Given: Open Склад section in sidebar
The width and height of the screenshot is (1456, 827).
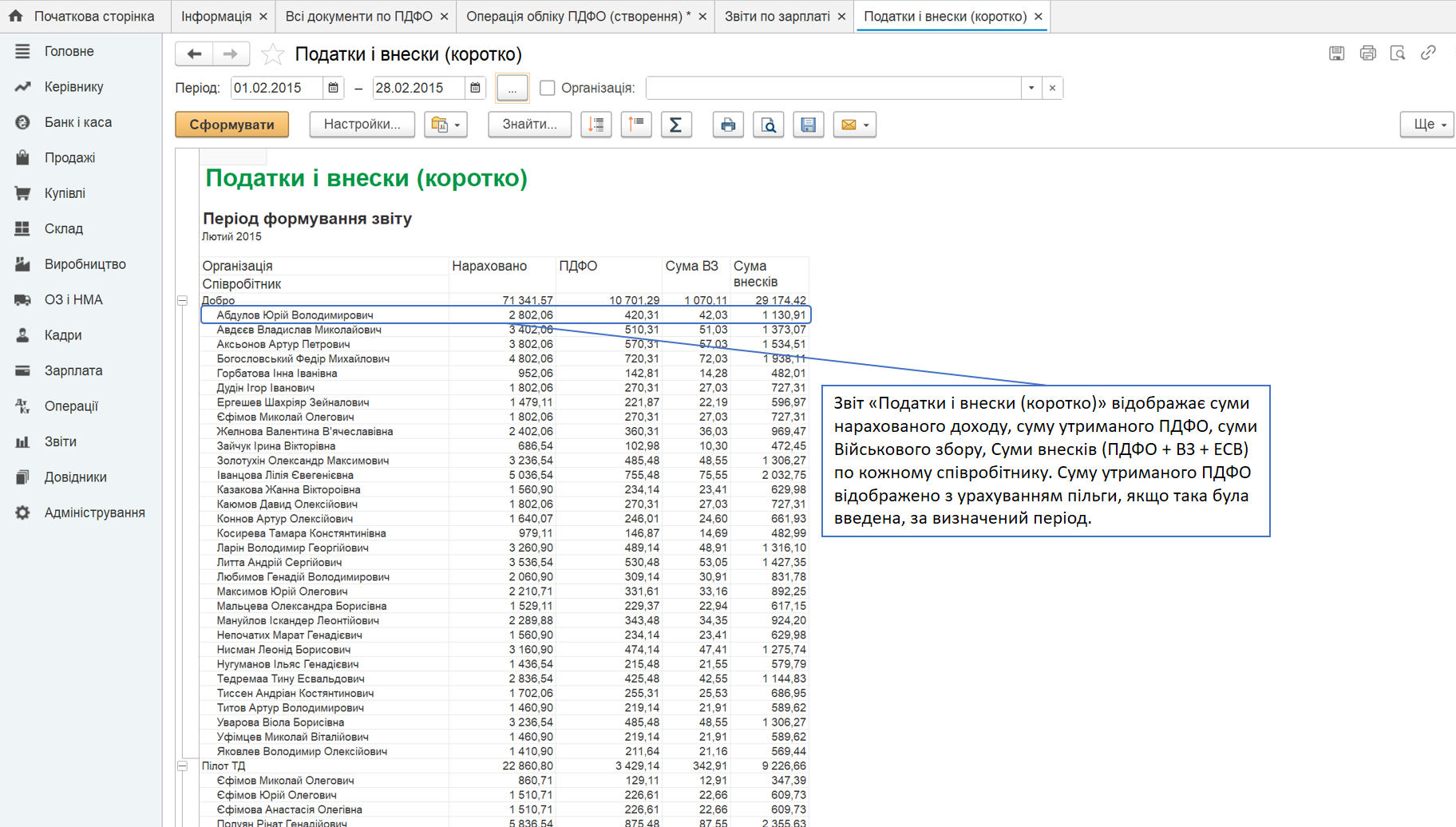Looking at the screenshot, I should [x=81, y=228].
